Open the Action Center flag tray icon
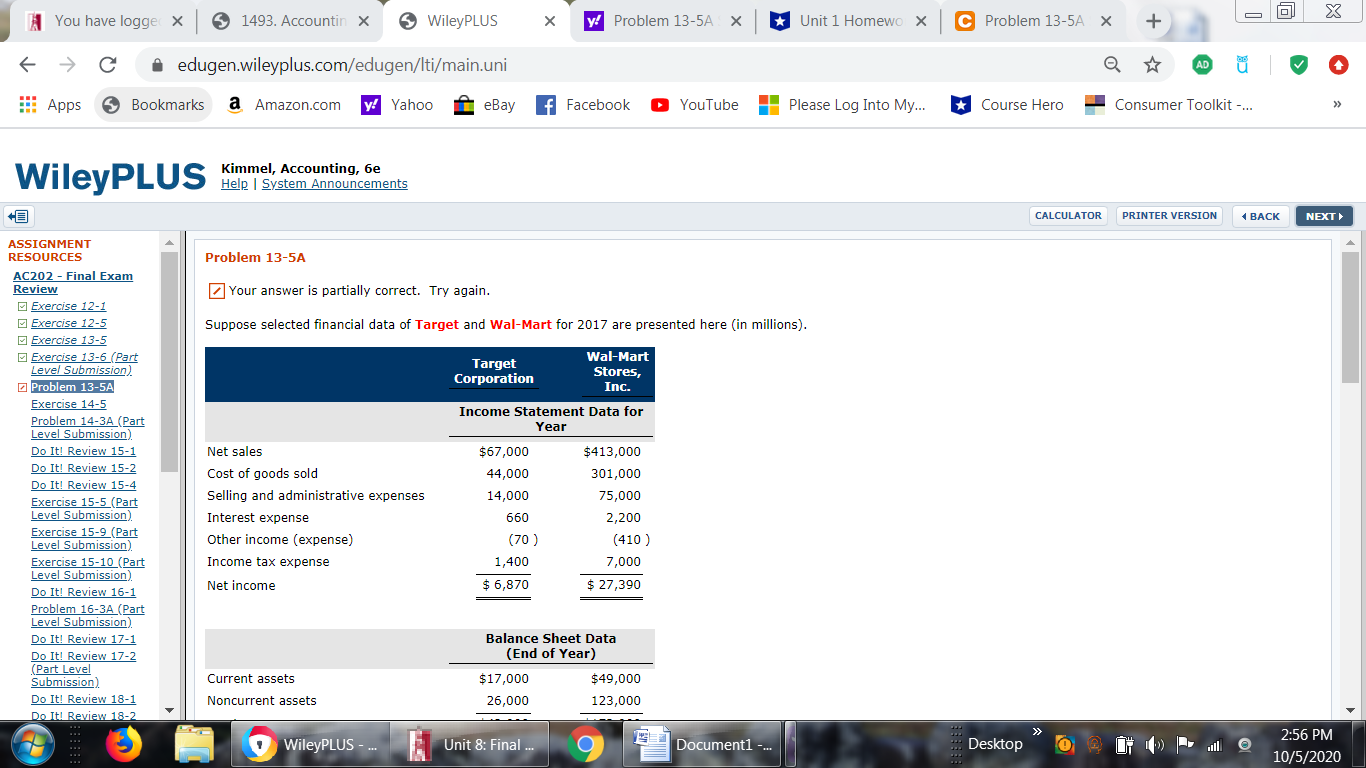The image size is (1366, 768). tap(1185, 744)
